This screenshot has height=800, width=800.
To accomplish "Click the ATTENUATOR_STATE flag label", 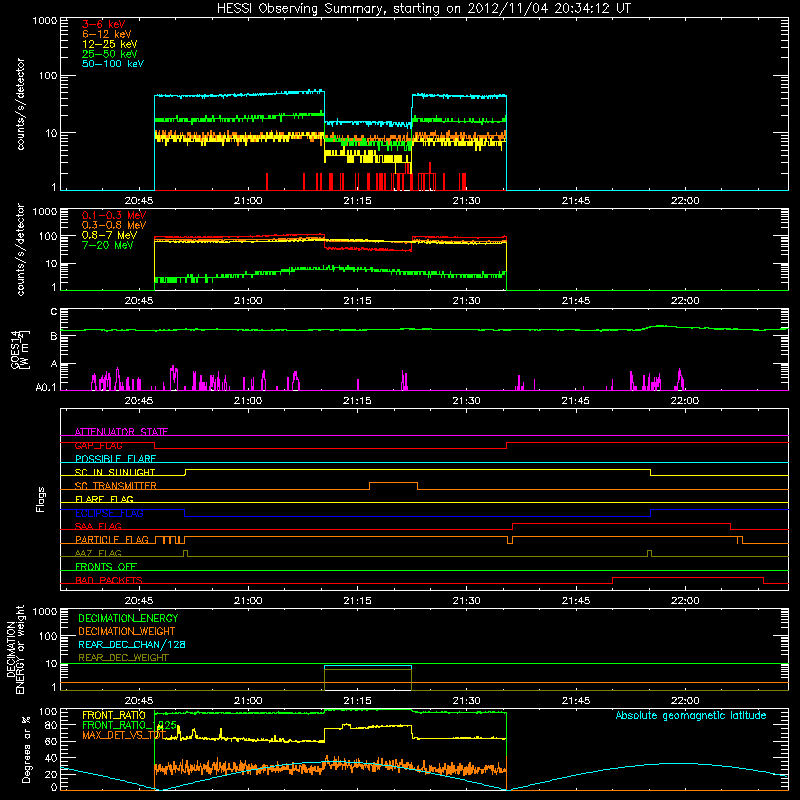I will click(121, 432).
